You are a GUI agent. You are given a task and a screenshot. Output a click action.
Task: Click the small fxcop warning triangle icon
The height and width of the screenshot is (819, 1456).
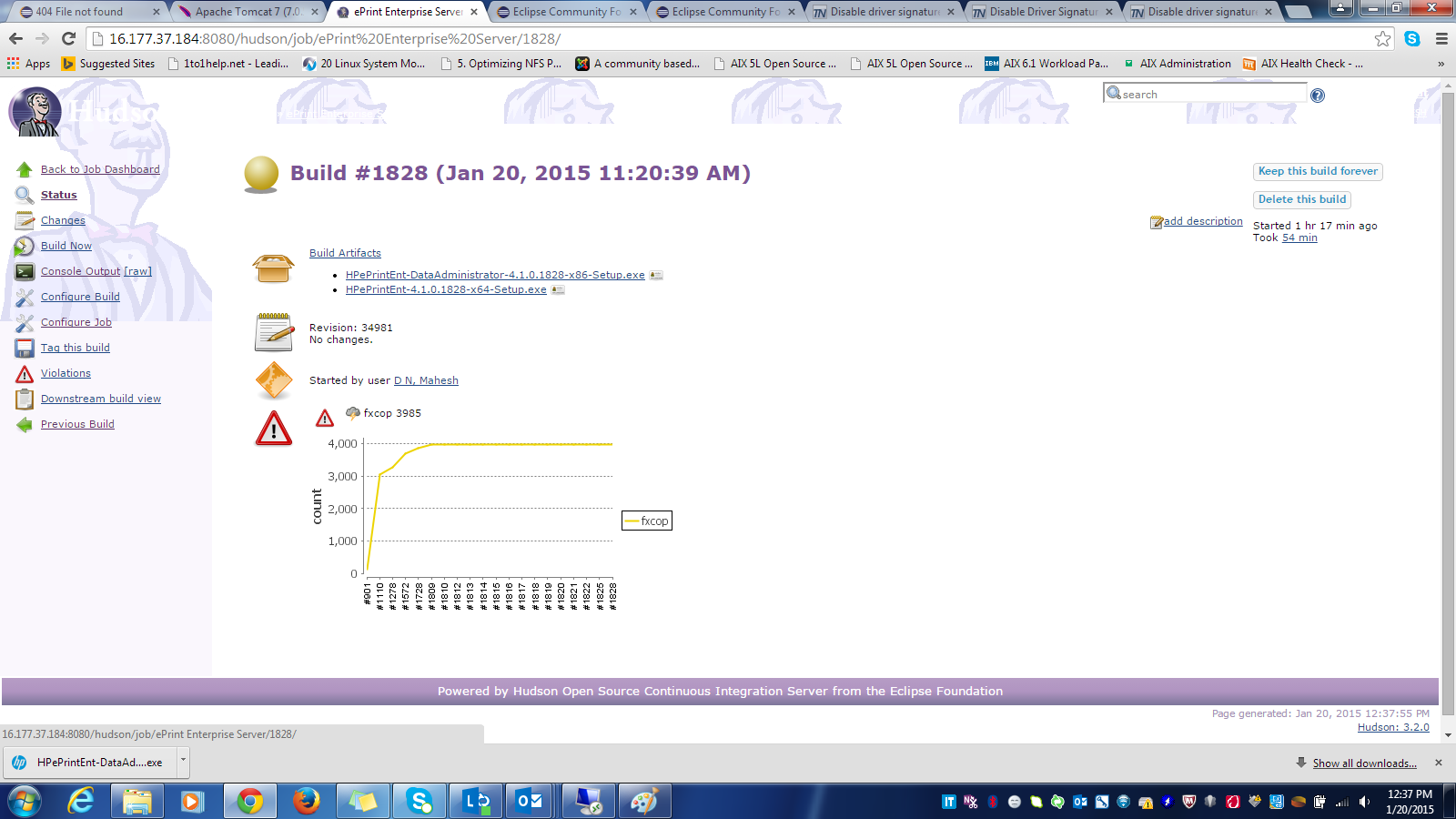[325, 418]
